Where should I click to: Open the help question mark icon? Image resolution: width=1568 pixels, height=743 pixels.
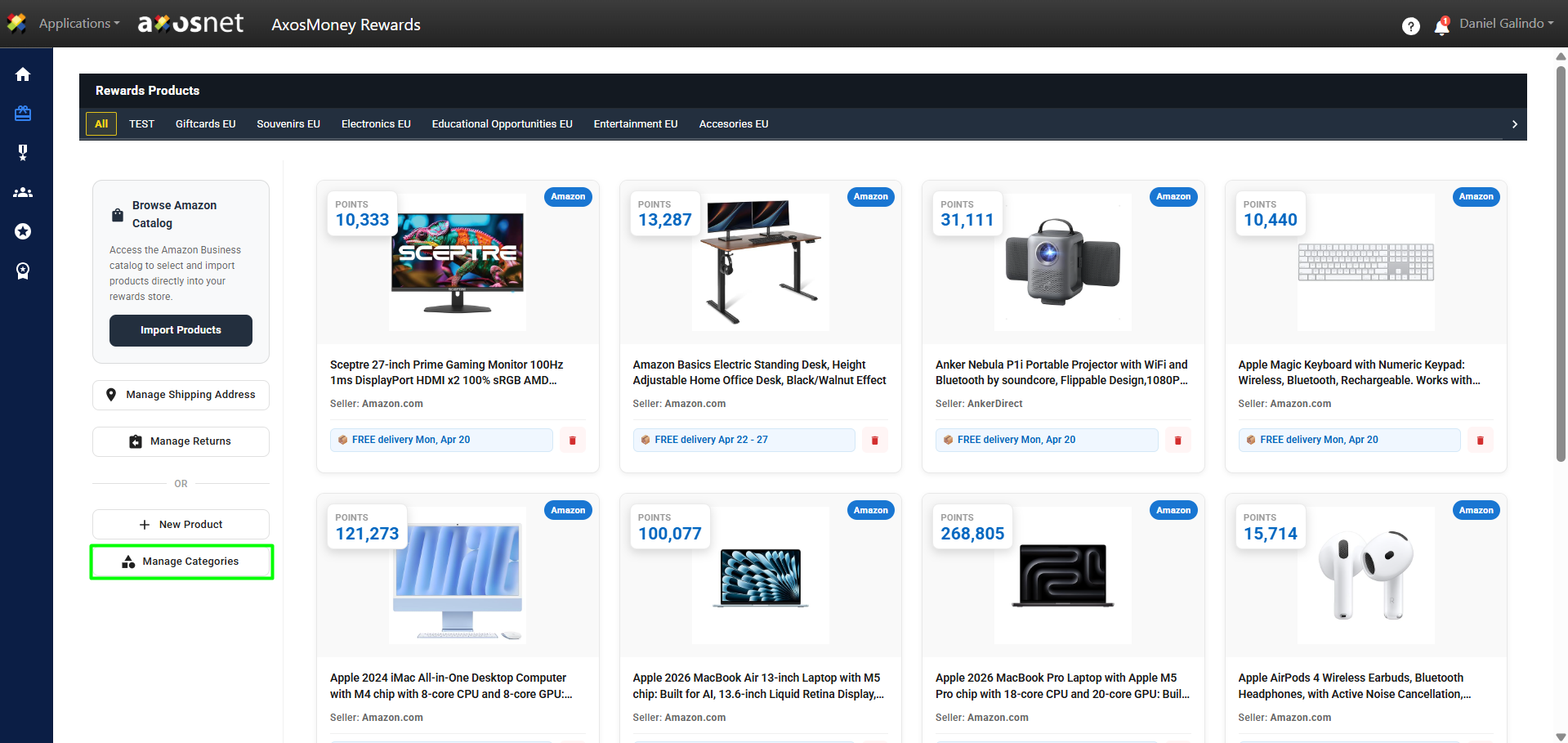coord(1410,26)
